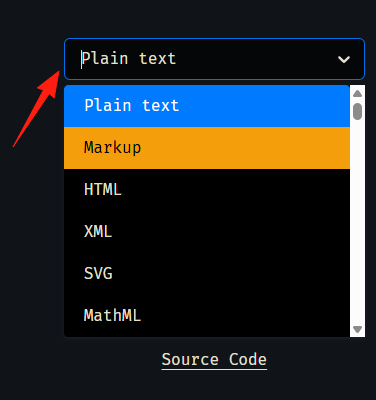Viewport: 376px width, 400px height.
Task: Click the gray scrollbar thumb in the list
Action: [357, 111]
